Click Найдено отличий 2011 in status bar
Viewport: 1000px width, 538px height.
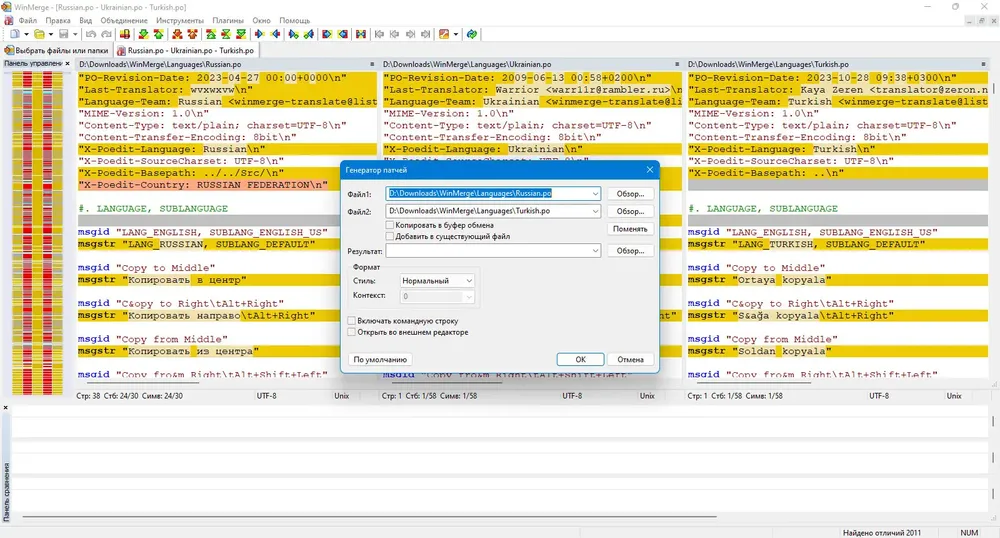pyautogui.click(x=881, y=532)
